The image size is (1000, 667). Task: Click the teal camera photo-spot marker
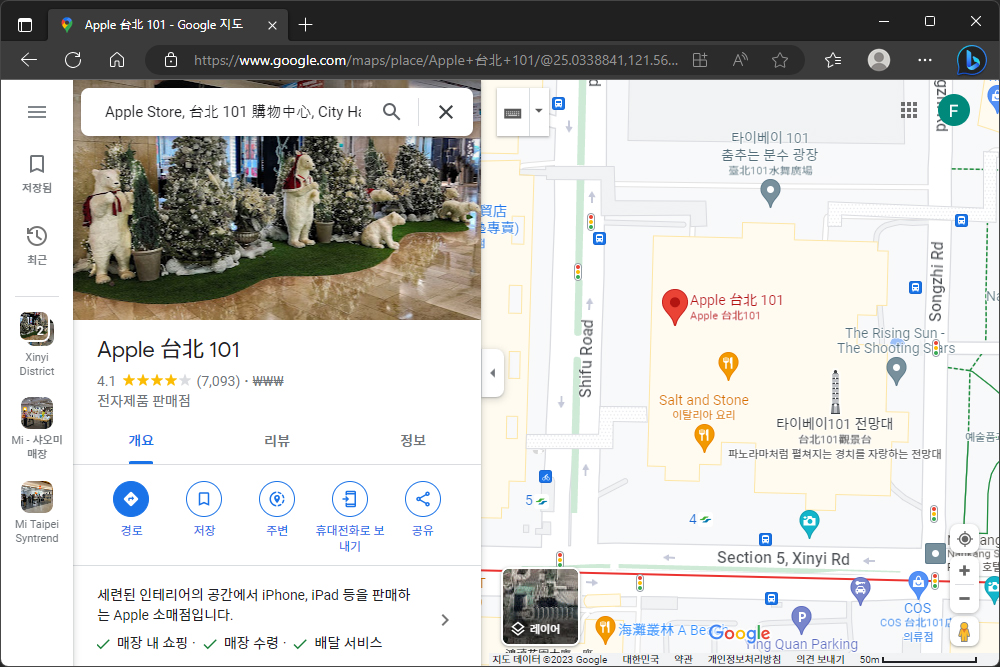click(809, 523)
